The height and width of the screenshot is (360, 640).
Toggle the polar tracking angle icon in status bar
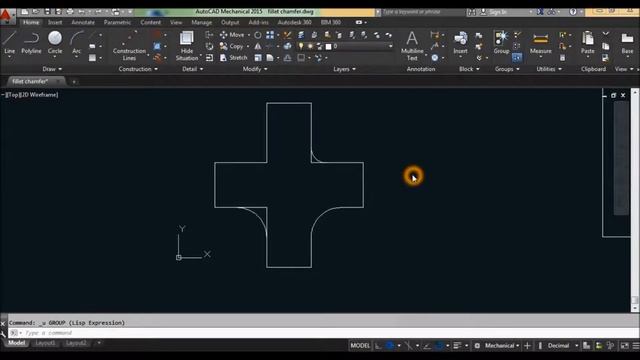pyautogui.click(x=427, y=346)
